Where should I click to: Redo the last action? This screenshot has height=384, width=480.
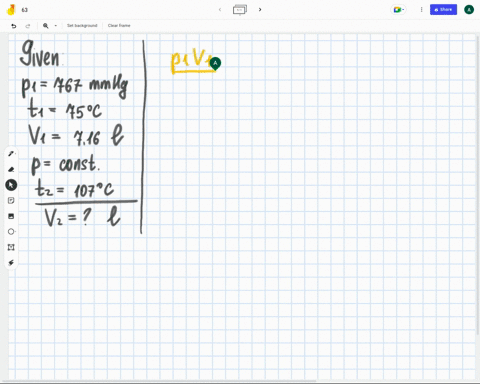[x=28, y=26]
